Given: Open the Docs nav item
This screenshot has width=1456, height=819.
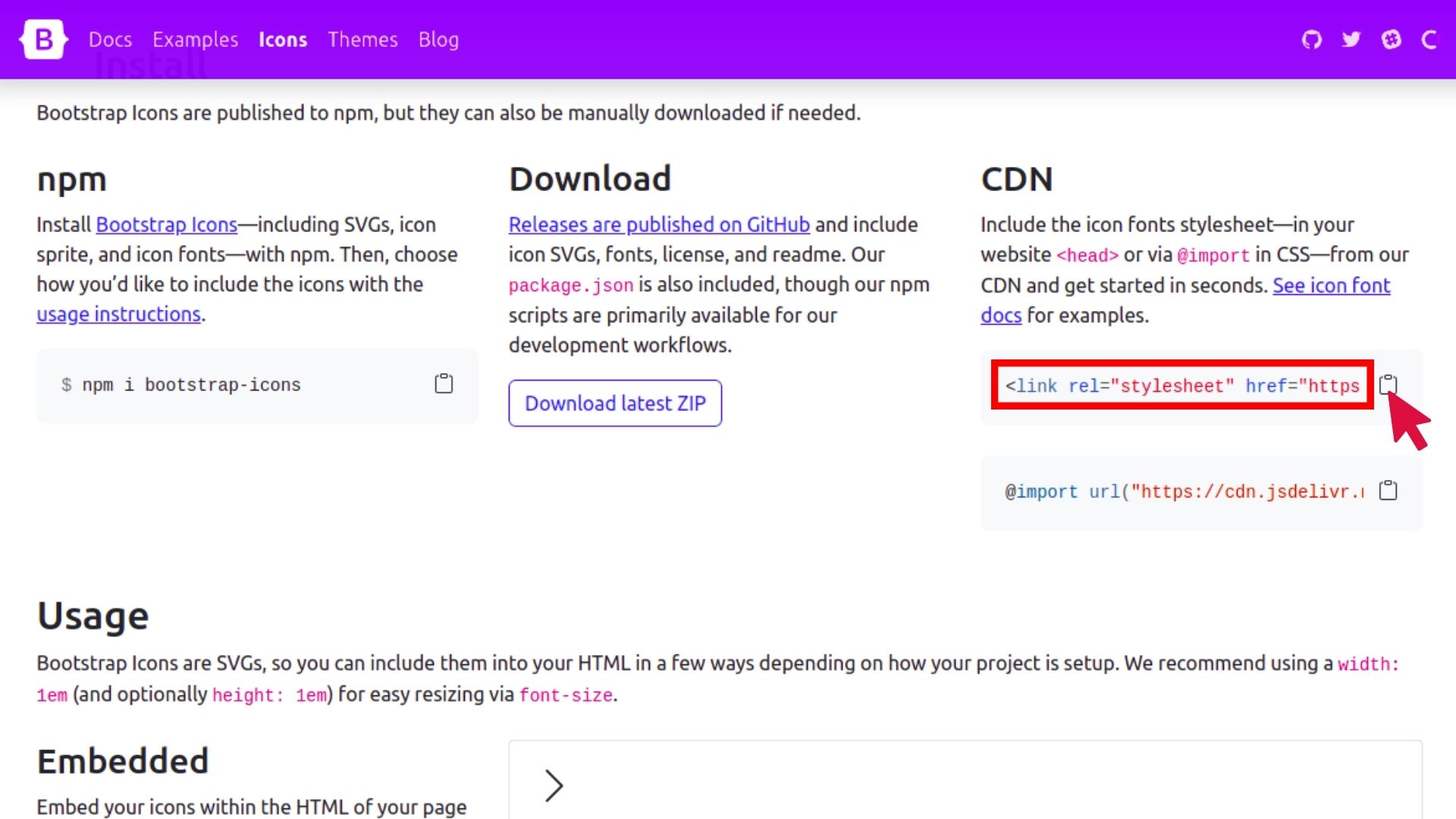Looking at the screenshot, I should tap(110, 39).
